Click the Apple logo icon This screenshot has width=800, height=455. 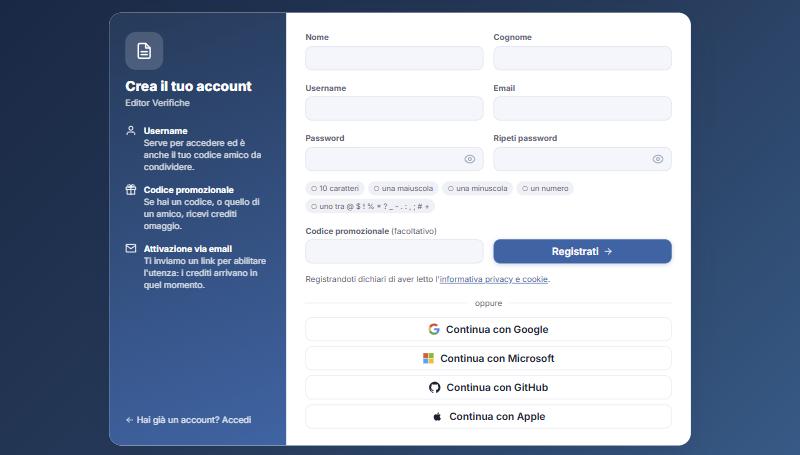(x=437, y=417)
